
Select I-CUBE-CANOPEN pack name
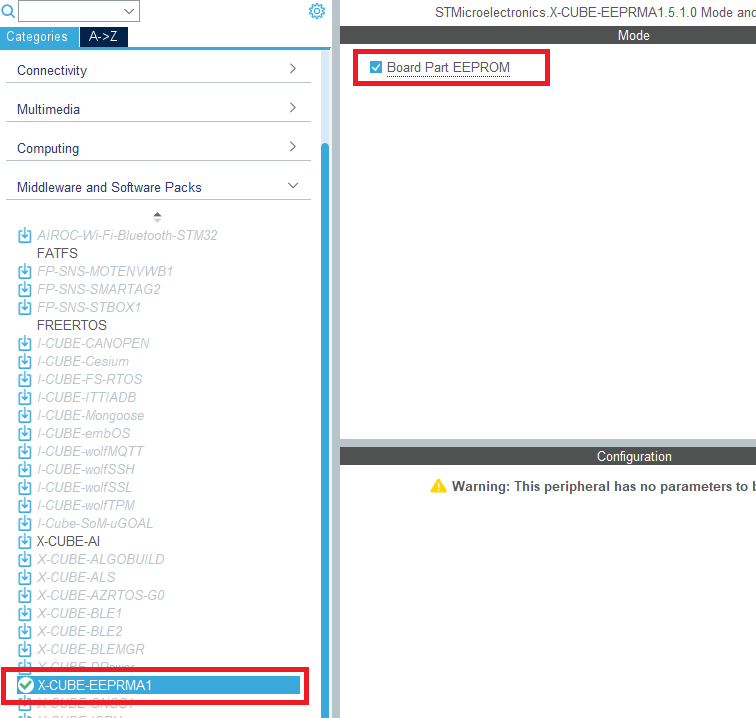coord(93,343)
